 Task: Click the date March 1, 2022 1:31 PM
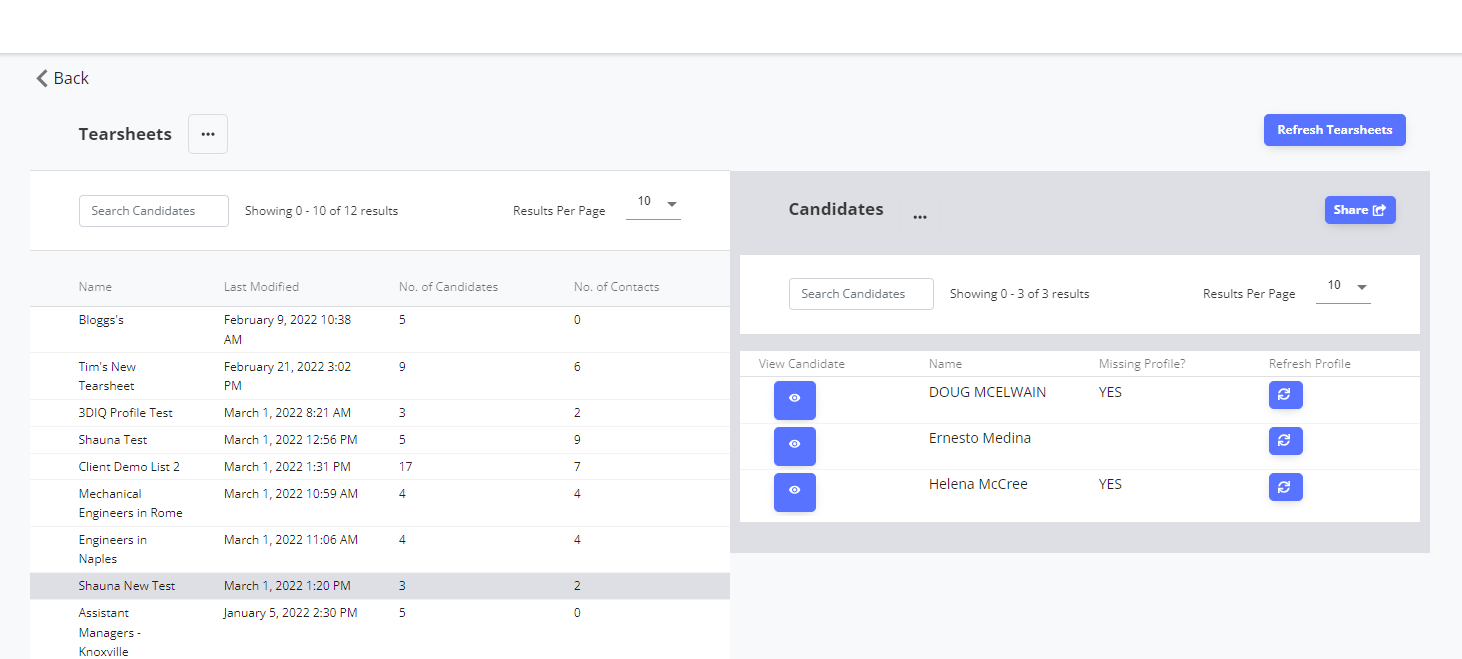pos(287,467)
